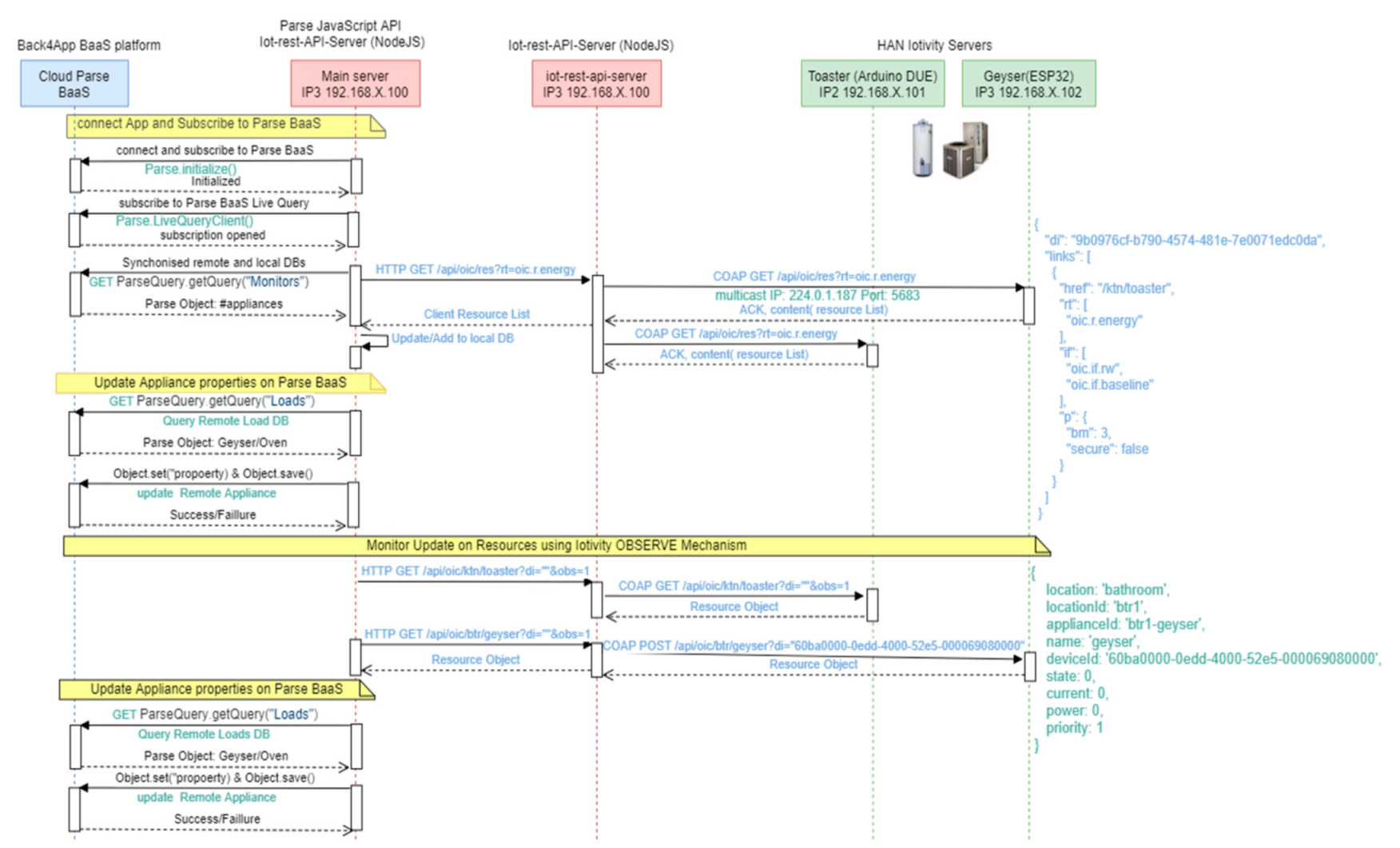1400x848 pixels.
Task: Click the water heater geyser image
Action: [x=922, y=148]
